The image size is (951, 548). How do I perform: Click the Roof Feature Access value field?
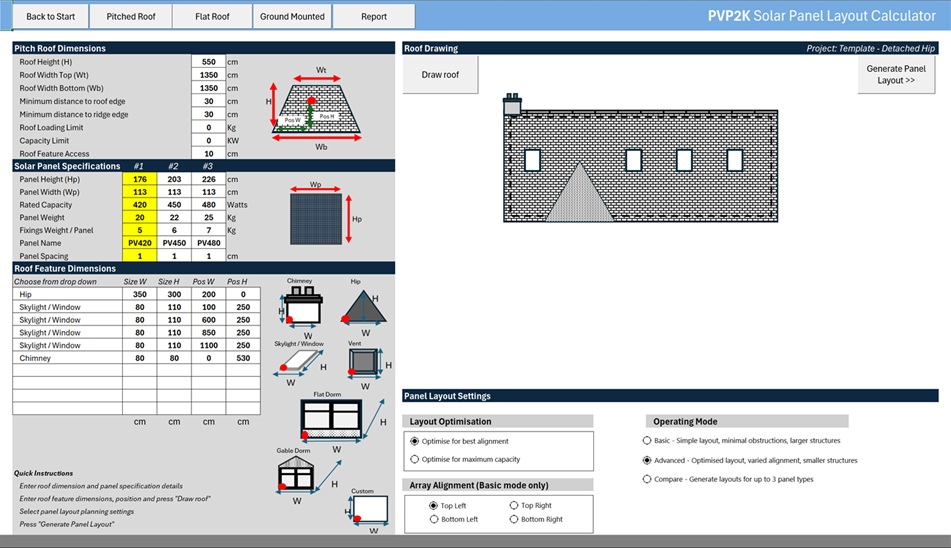coord(209,153)
